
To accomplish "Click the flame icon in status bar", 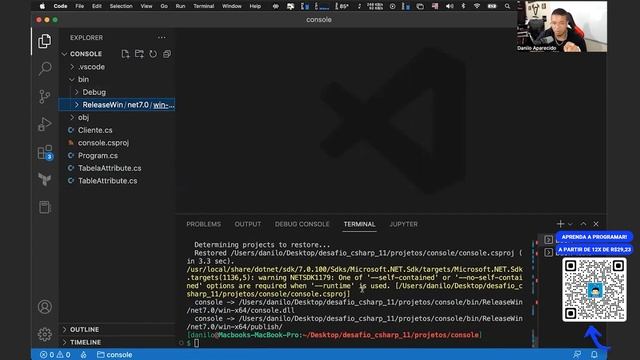I will (83, 355).
